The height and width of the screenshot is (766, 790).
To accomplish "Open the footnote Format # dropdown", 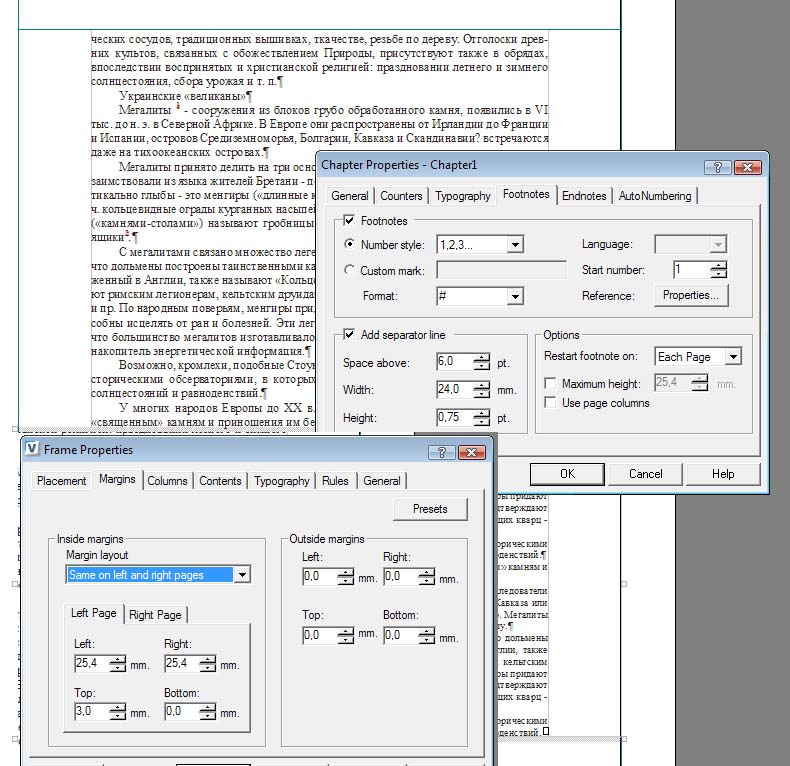I will click(515, 296).
